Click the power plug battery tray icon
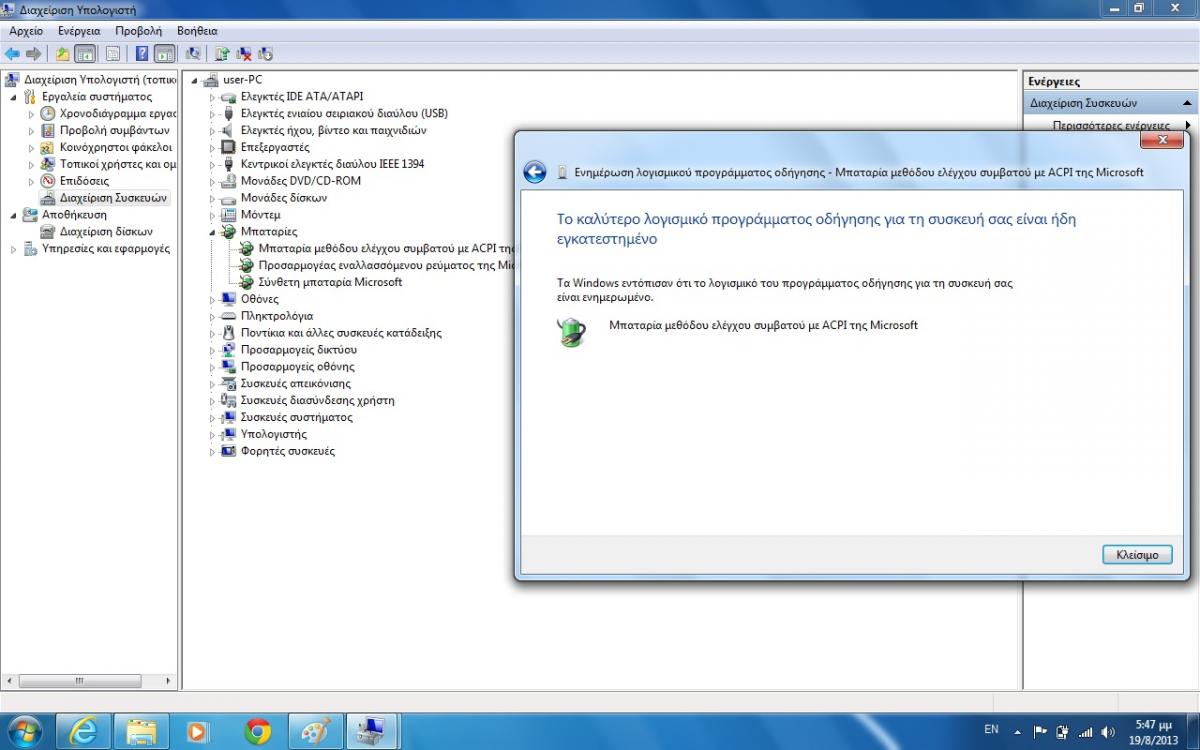Viewport: 1200px width, 750px height. pos(1063,732)
